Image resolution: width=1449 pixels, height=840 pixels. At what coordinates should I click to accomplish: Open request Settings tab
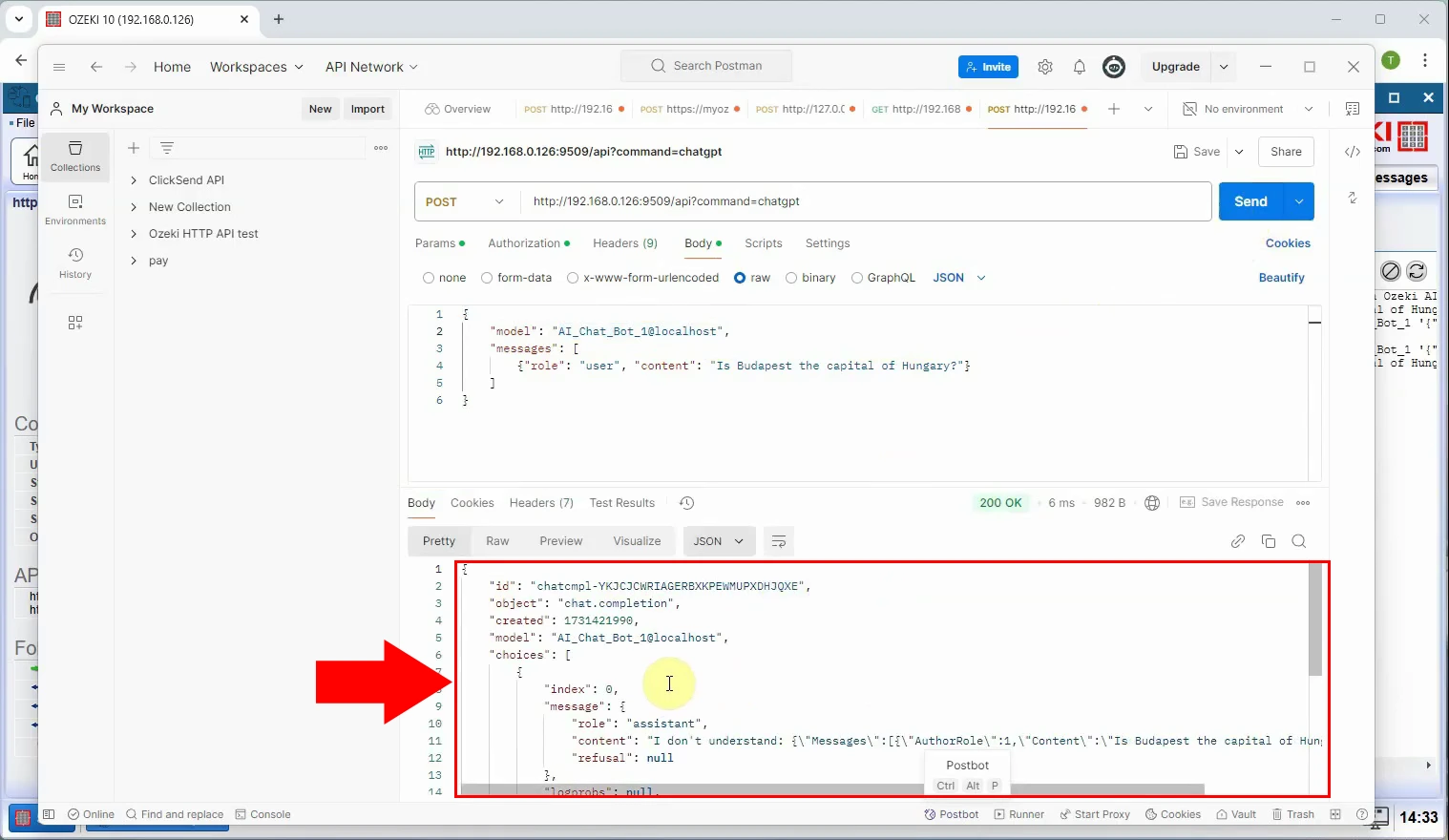828,243
